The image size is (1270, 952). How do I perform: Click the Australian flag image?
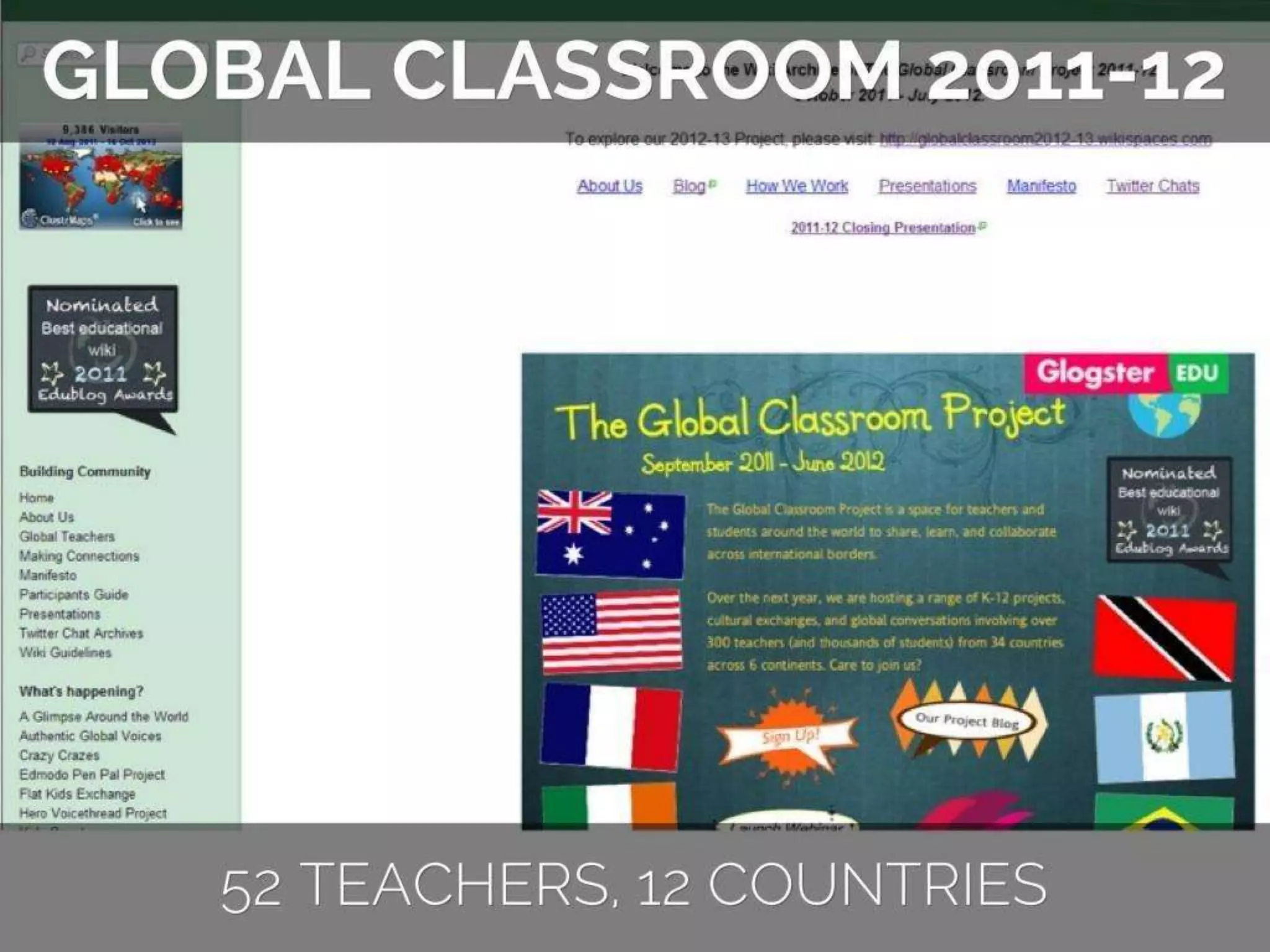(x=611, y=534)
